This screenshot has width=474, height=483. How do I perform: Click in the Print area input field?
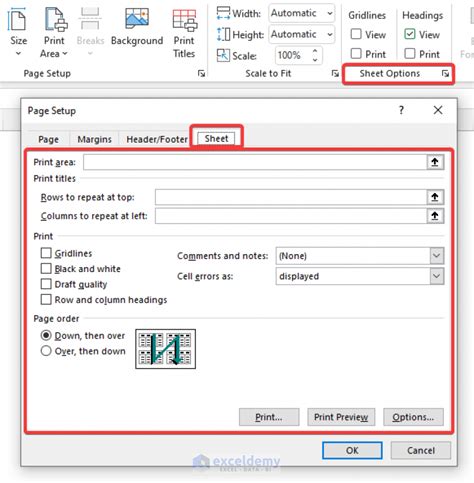pyautogui.click(x=255, y=162)
